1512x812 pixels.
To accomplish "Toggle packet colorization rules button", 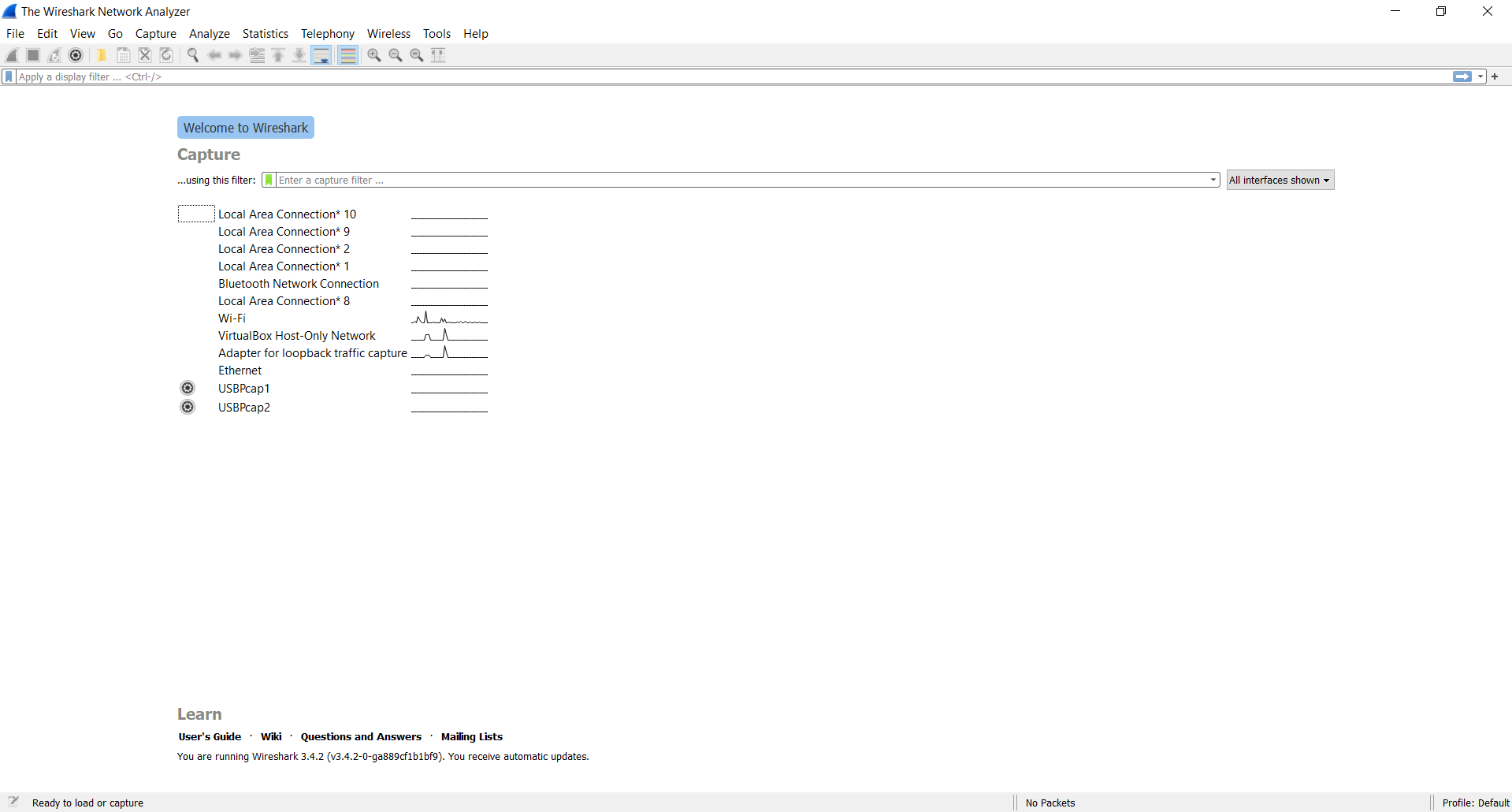I will click(x=347, y=55).
